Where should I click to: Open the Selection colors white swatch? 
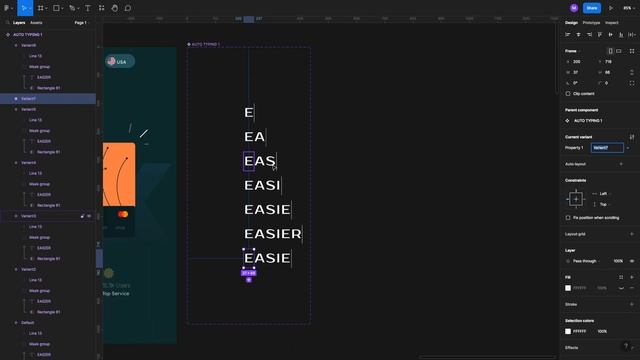[568, 331]
